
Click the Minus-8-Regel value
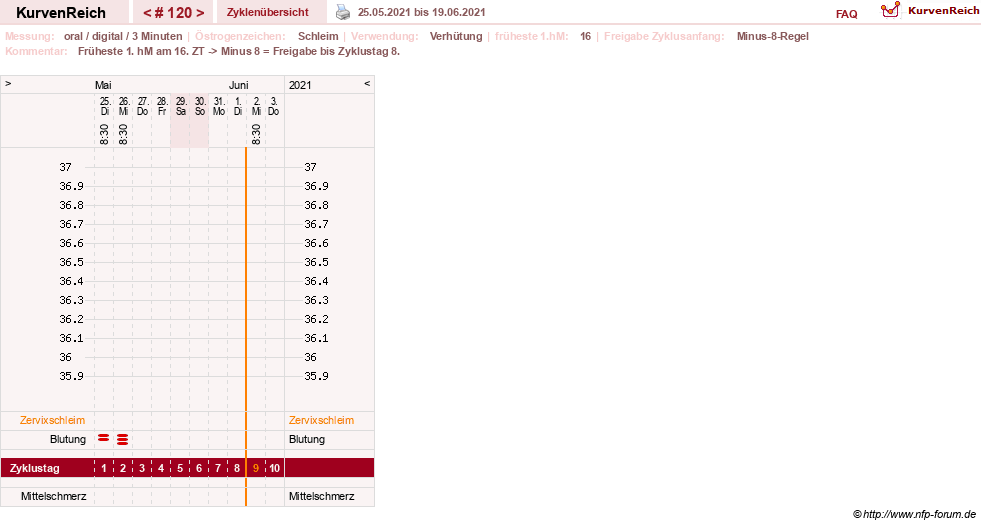pyautogui.click(x=773, y=36)
